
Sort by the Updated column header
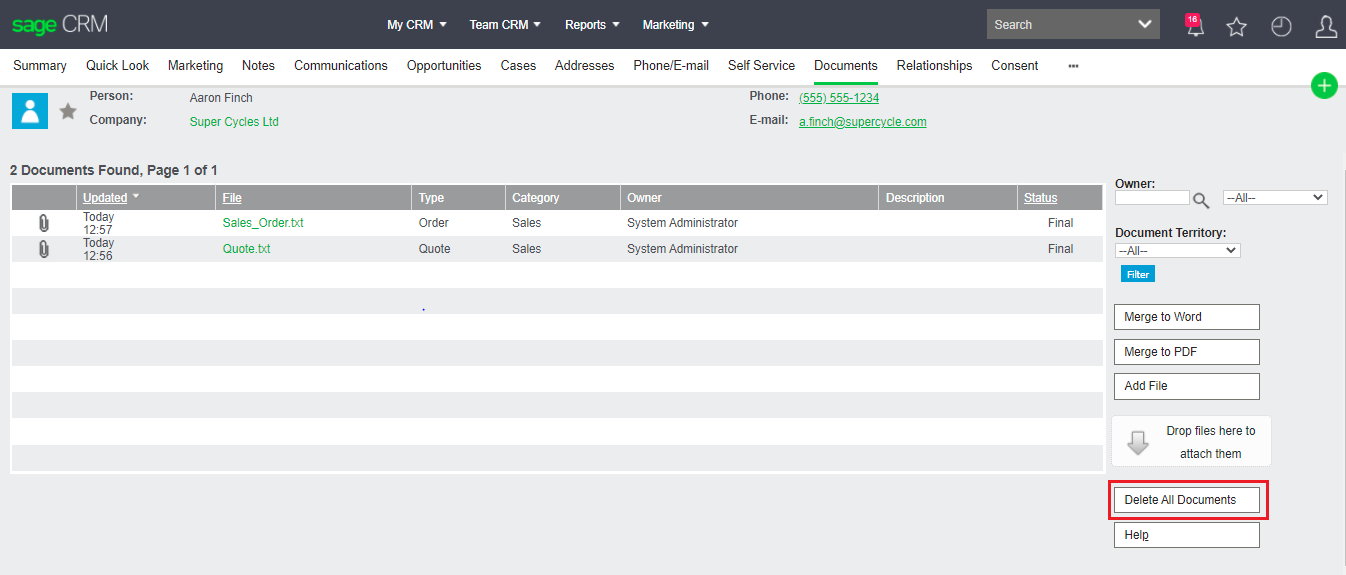(x=105, y=198)
